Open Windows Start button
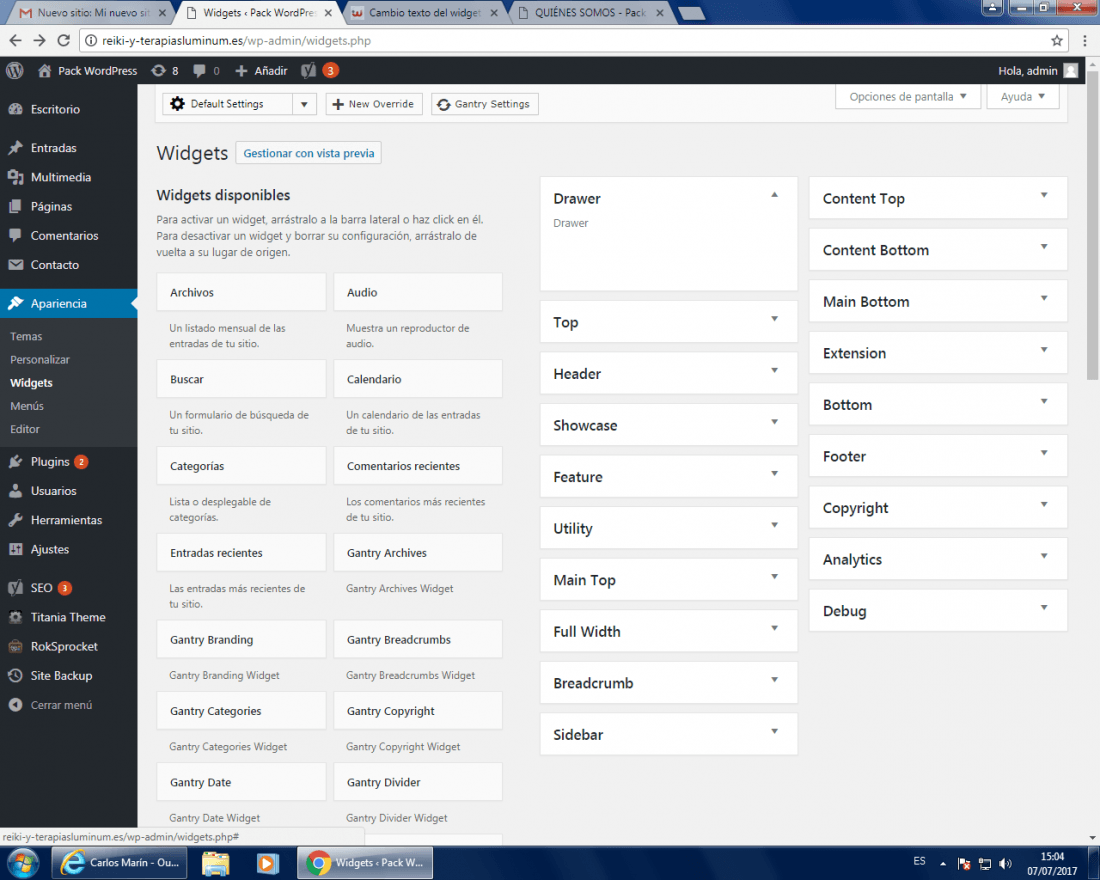The image size is (1100, 880). 21,862
